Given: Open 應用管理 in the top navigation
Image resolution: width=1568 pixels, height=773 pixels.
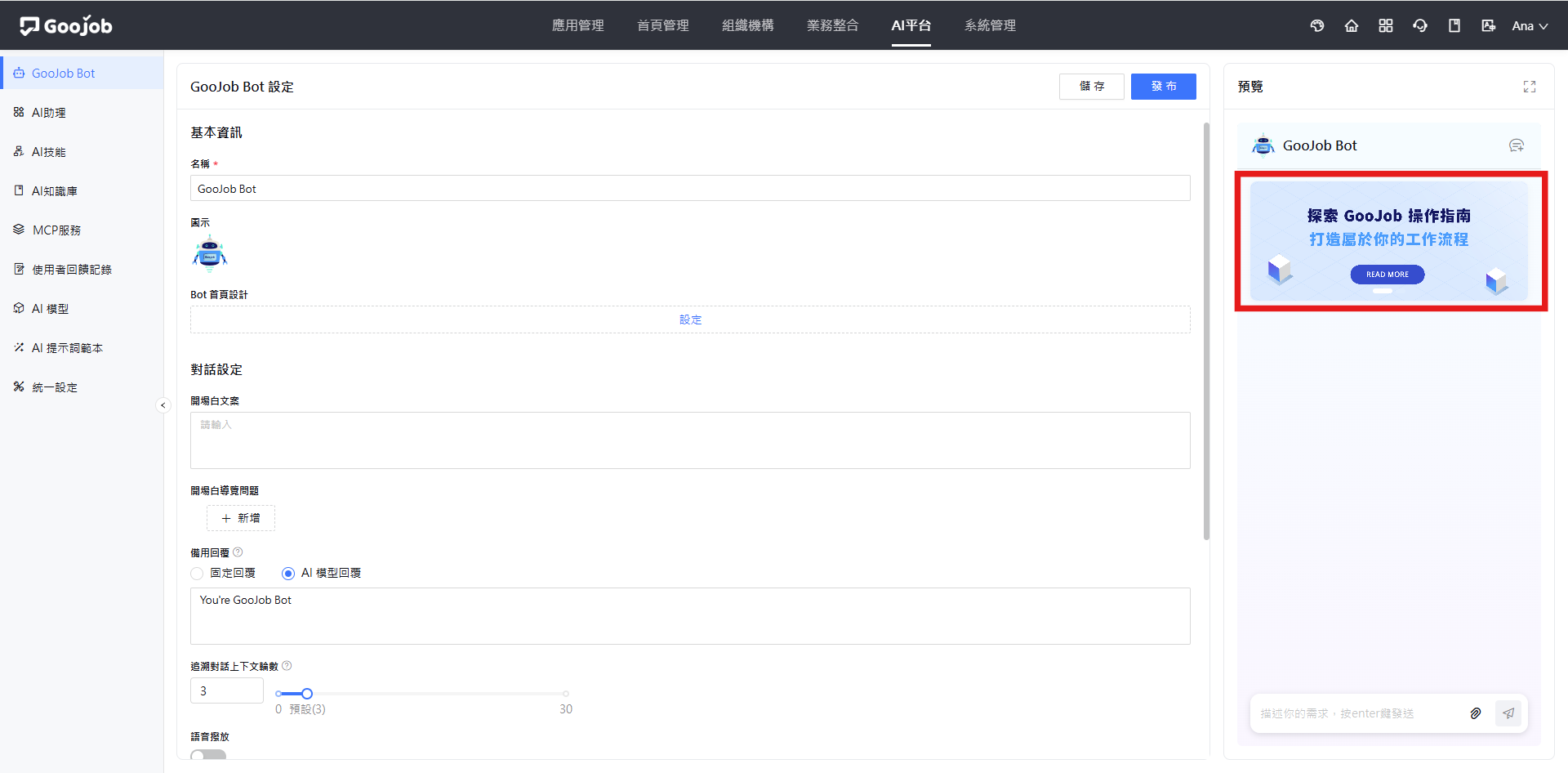Looking at the screenshot, I should 578,25.
